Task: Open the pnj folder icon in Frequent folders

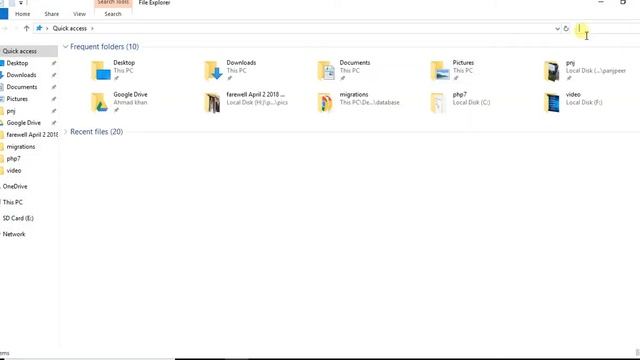Action: (x=552, y=71)
